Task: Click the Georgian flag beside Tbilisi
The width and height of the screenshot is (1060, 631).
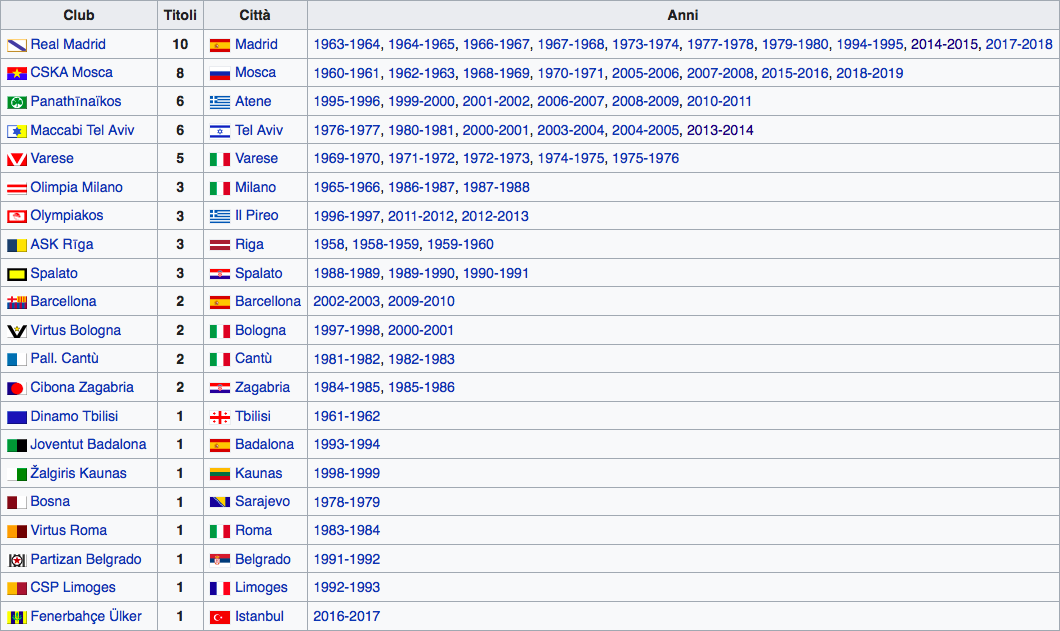Action: (x=220, y=417)
